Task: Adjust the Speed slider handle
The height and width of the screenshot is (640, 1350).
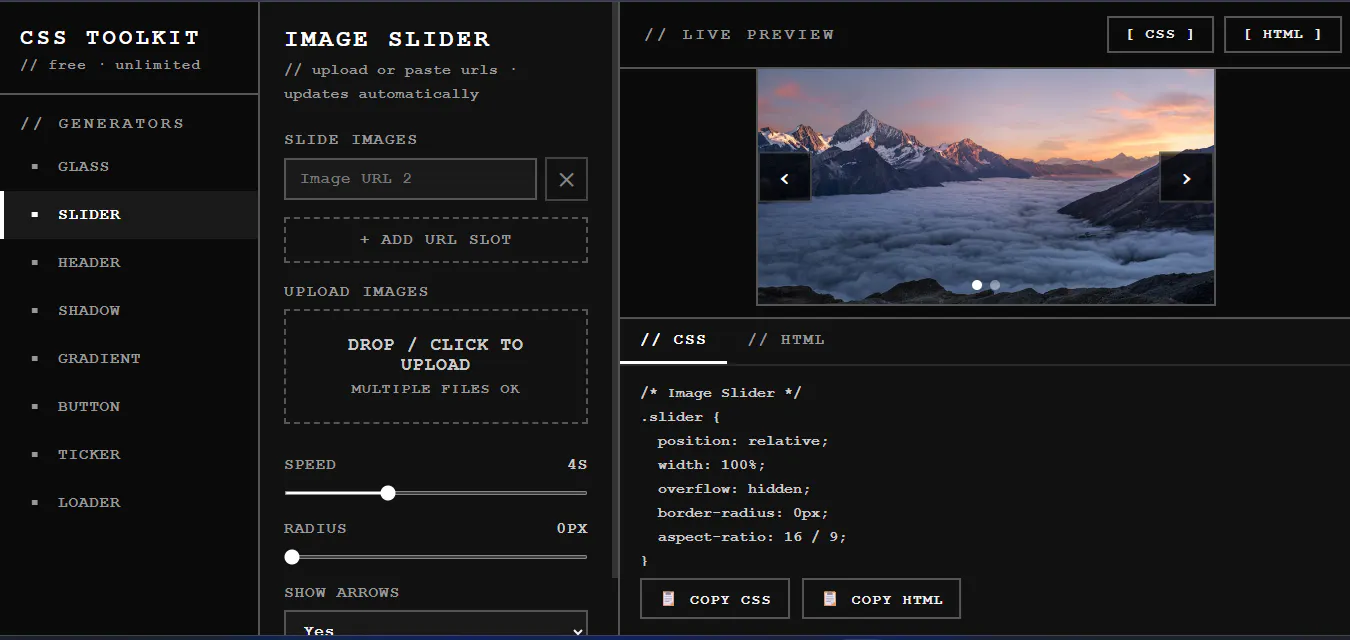Action: click(388, 493)
